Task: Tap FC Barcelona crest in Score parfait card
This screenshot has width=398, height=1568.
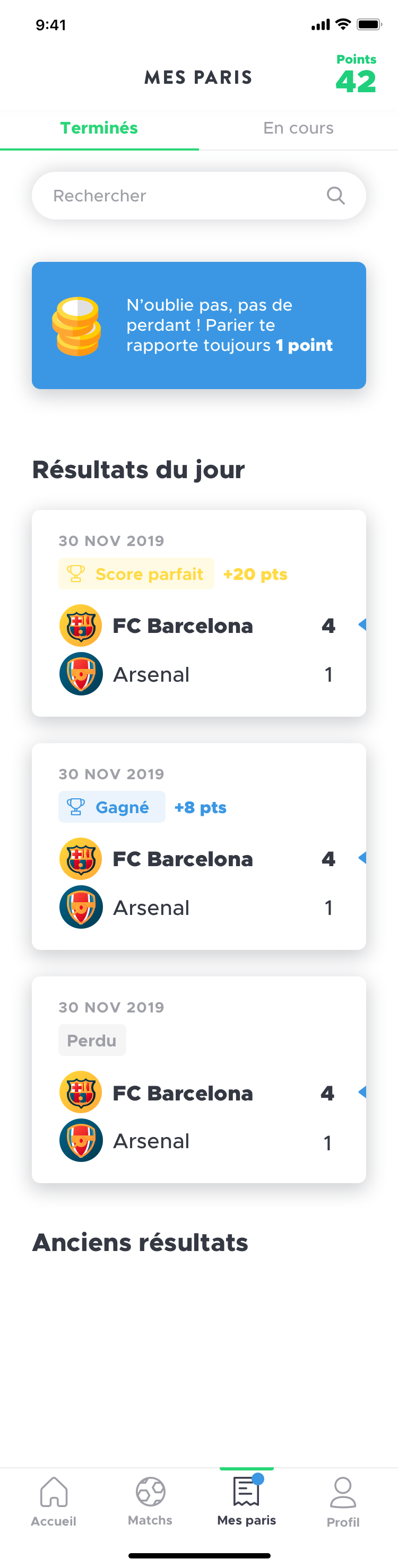Action: 81,625
